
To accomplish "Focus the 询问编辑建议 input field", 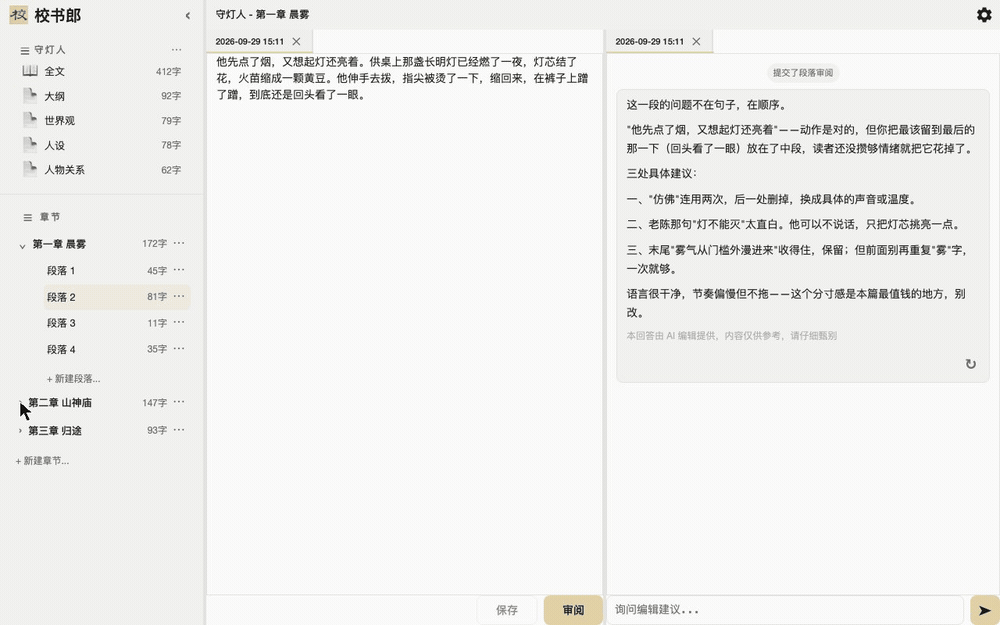I will coord(785,610).
